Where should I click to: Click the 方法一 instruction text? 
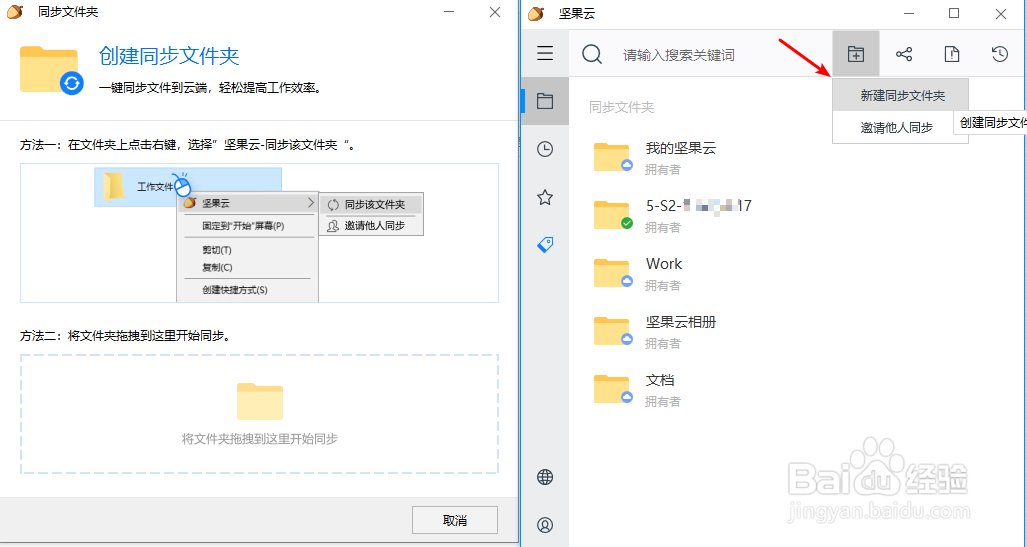[190, 145]
